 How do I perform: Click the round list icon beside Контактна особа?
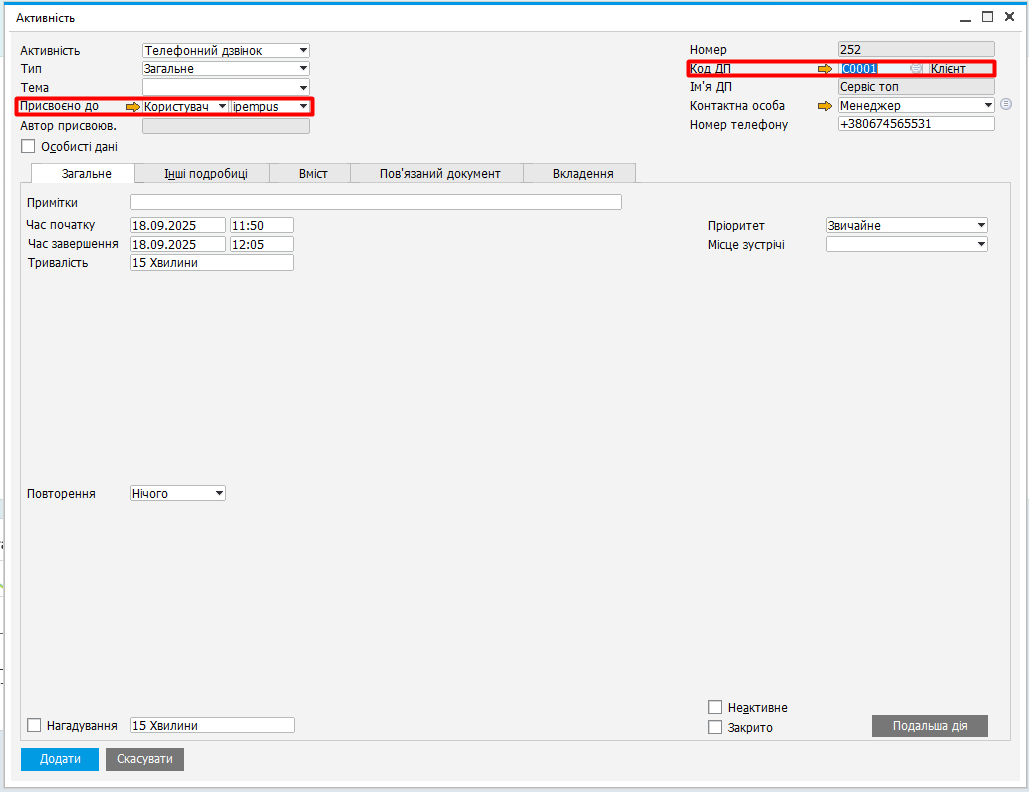pyautogui.click(x=1006, y=104)
